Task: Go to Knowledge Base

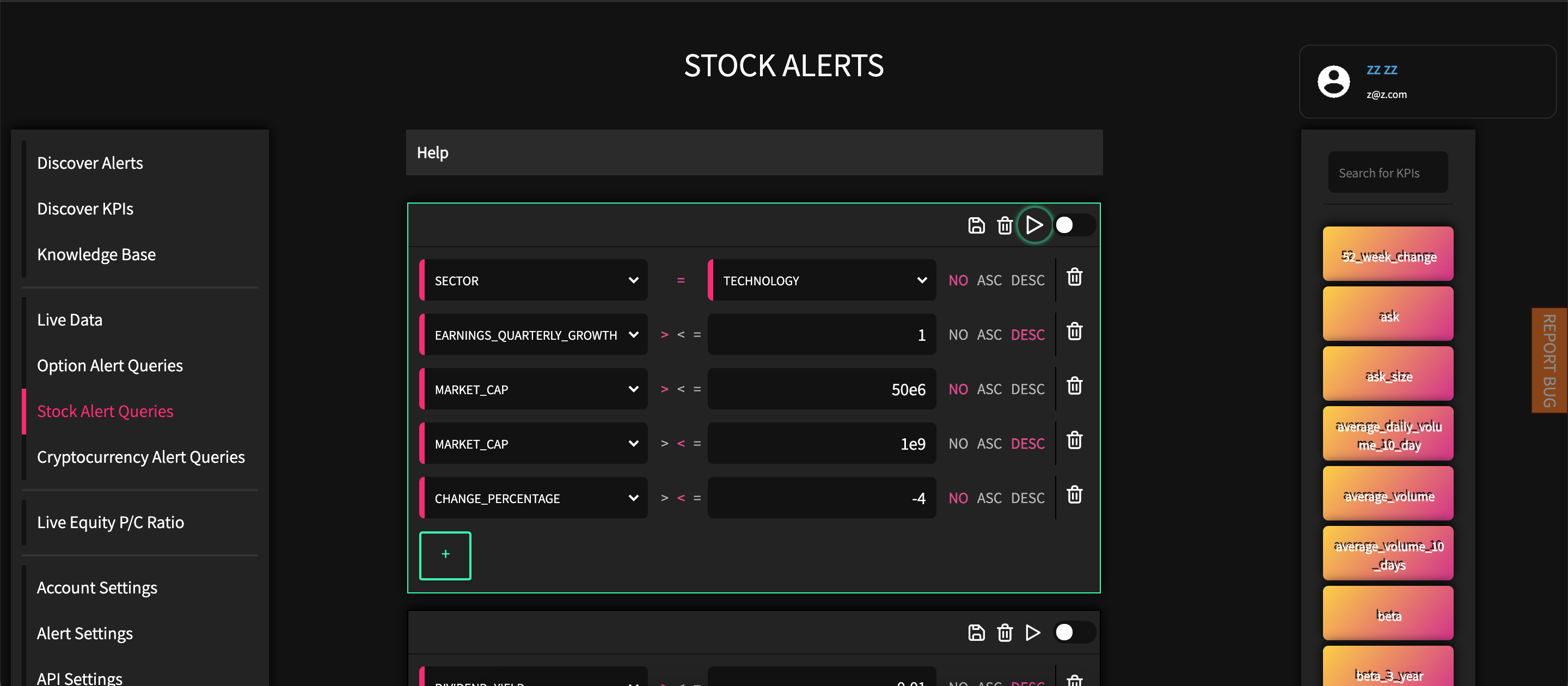Action: pos(96,254)
